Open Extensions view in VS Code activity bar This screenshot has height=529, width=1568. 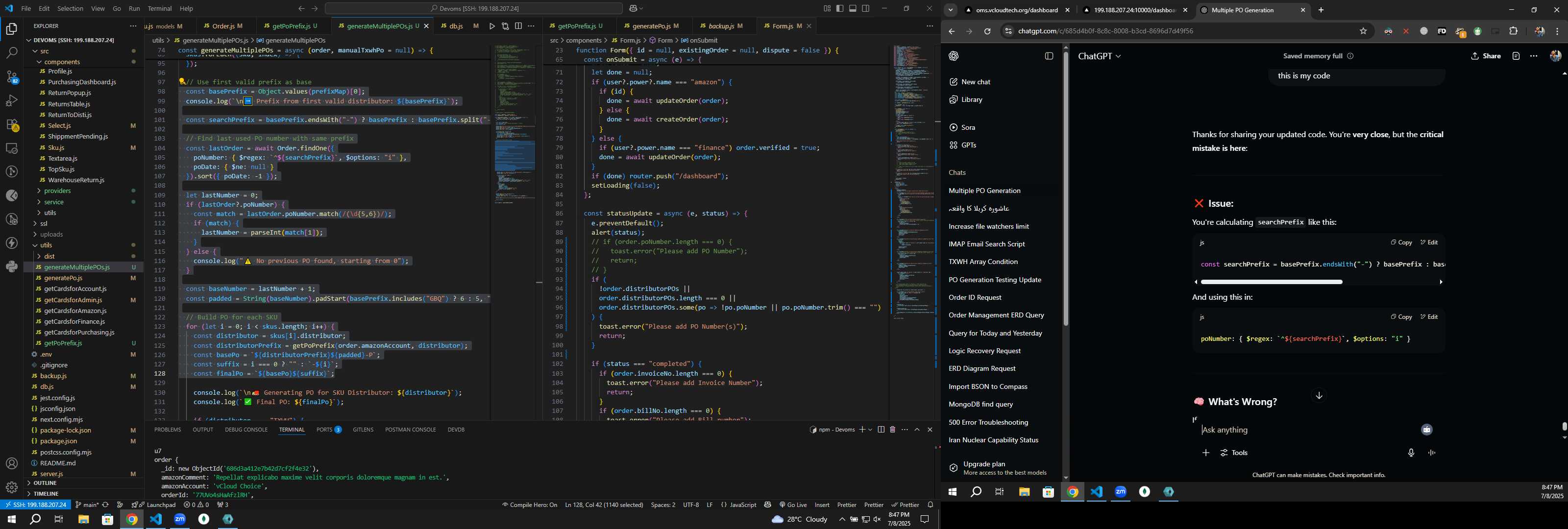12,124
